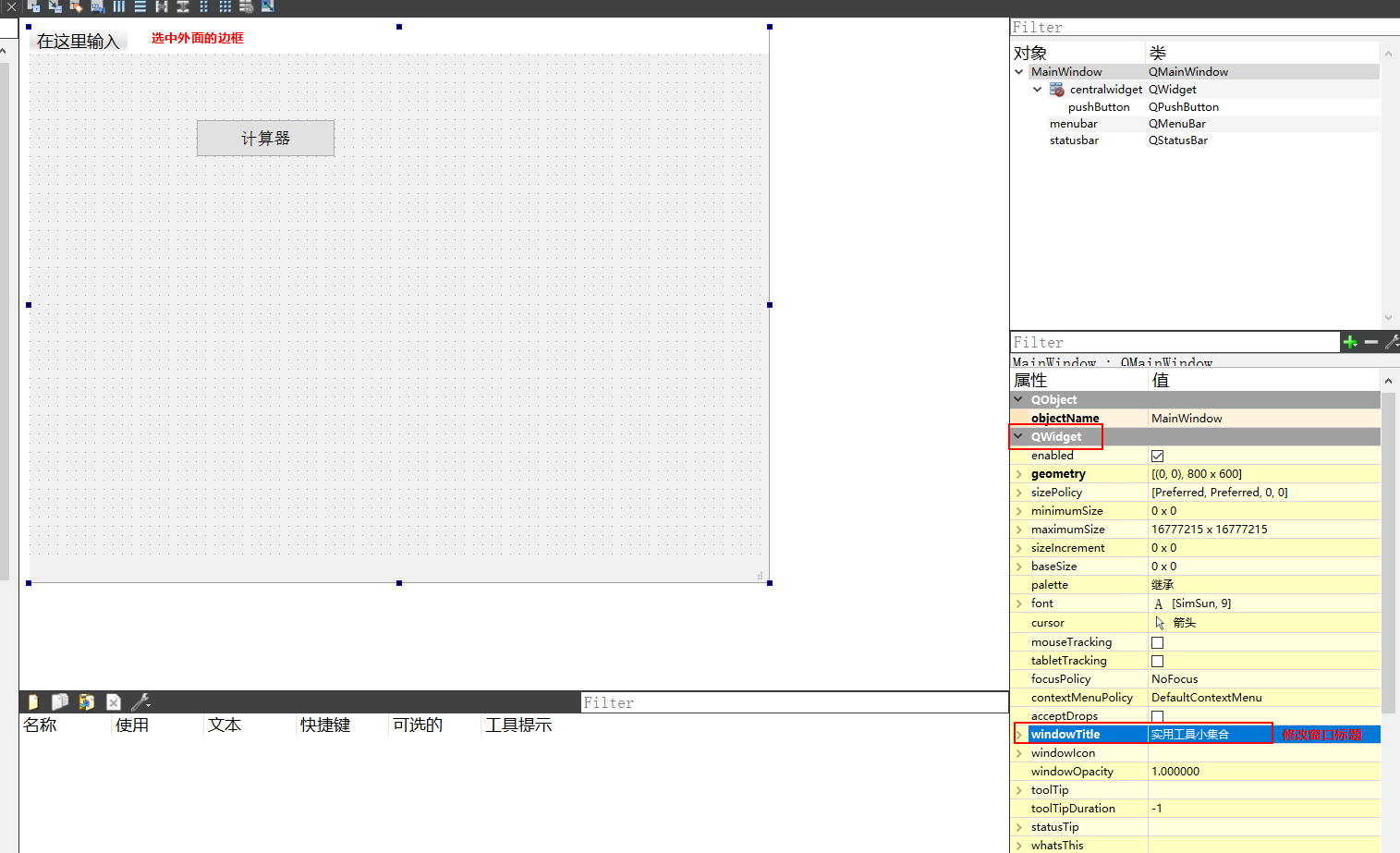The height and width of the screenshot is (853, 1400).
Task: Enable the tabletTracking checkbox
Action: point(1157,661)
